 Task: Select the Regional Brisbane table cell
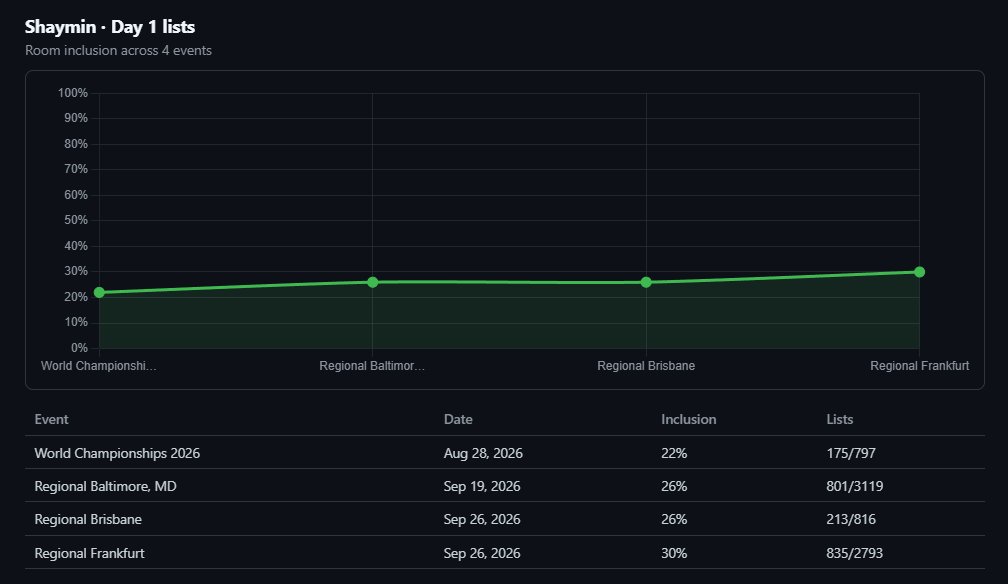point(88,520)
